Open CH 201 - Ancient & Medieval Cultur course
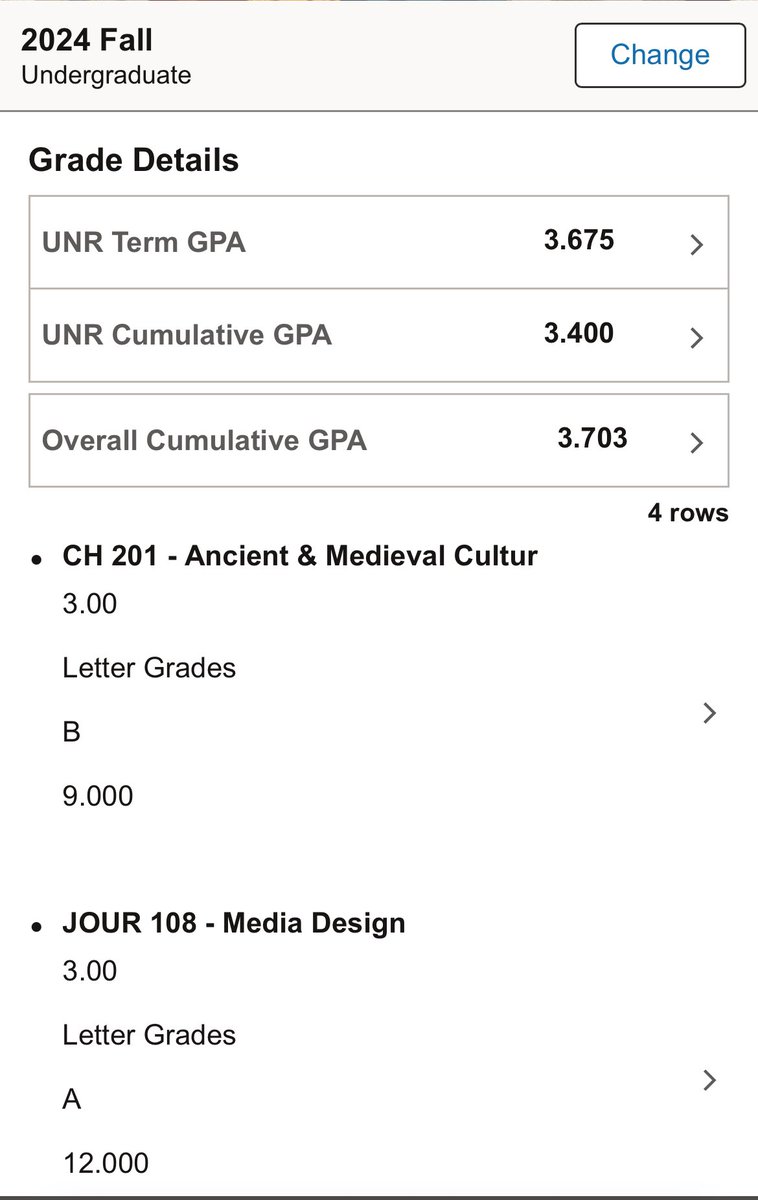Viewport: 758px width, 1200px height. click(300, 556)
